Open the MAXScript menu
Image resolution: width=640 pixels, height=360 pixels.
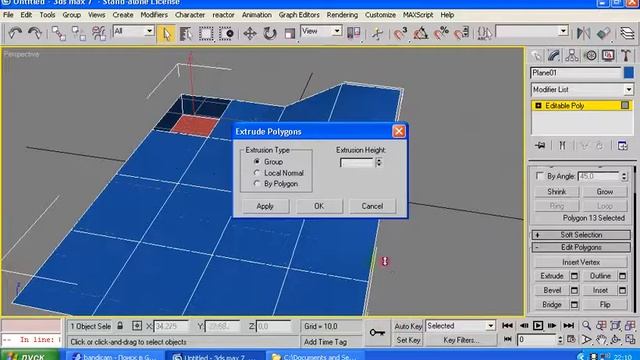[x=418, y=15]
